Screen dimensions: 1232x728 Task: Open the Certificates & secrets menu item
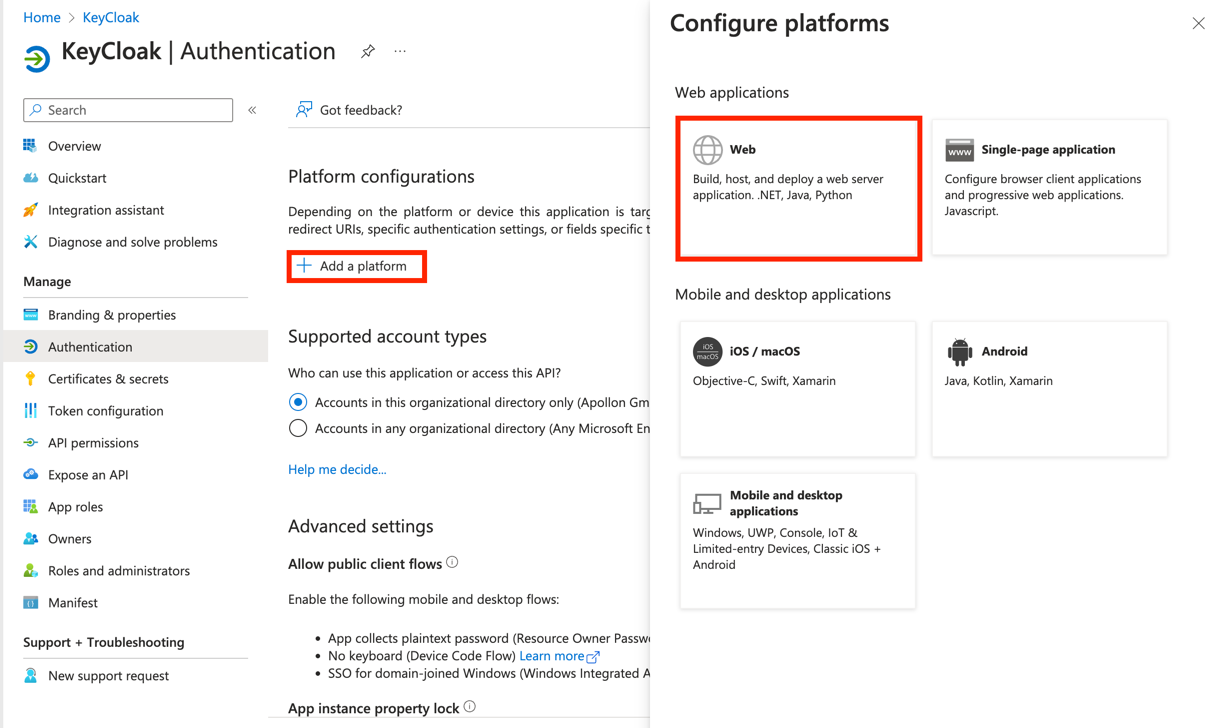(108, 379)
